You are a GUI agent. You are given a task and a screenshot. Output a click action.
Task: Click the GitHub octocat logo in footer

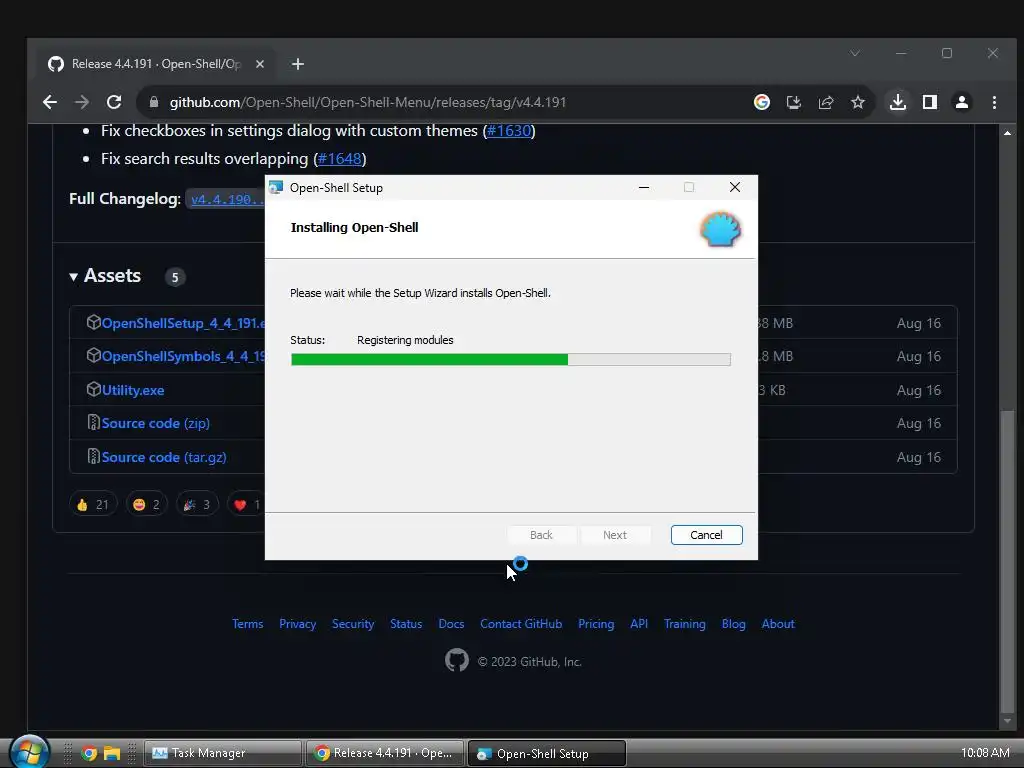tap(456, 660)
